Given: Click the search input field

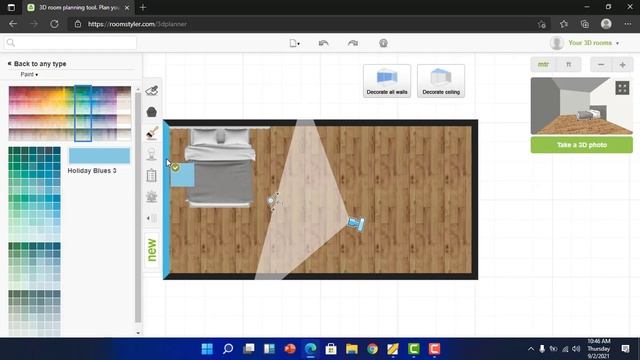Looking at the screenshot, I should point(70,43).
